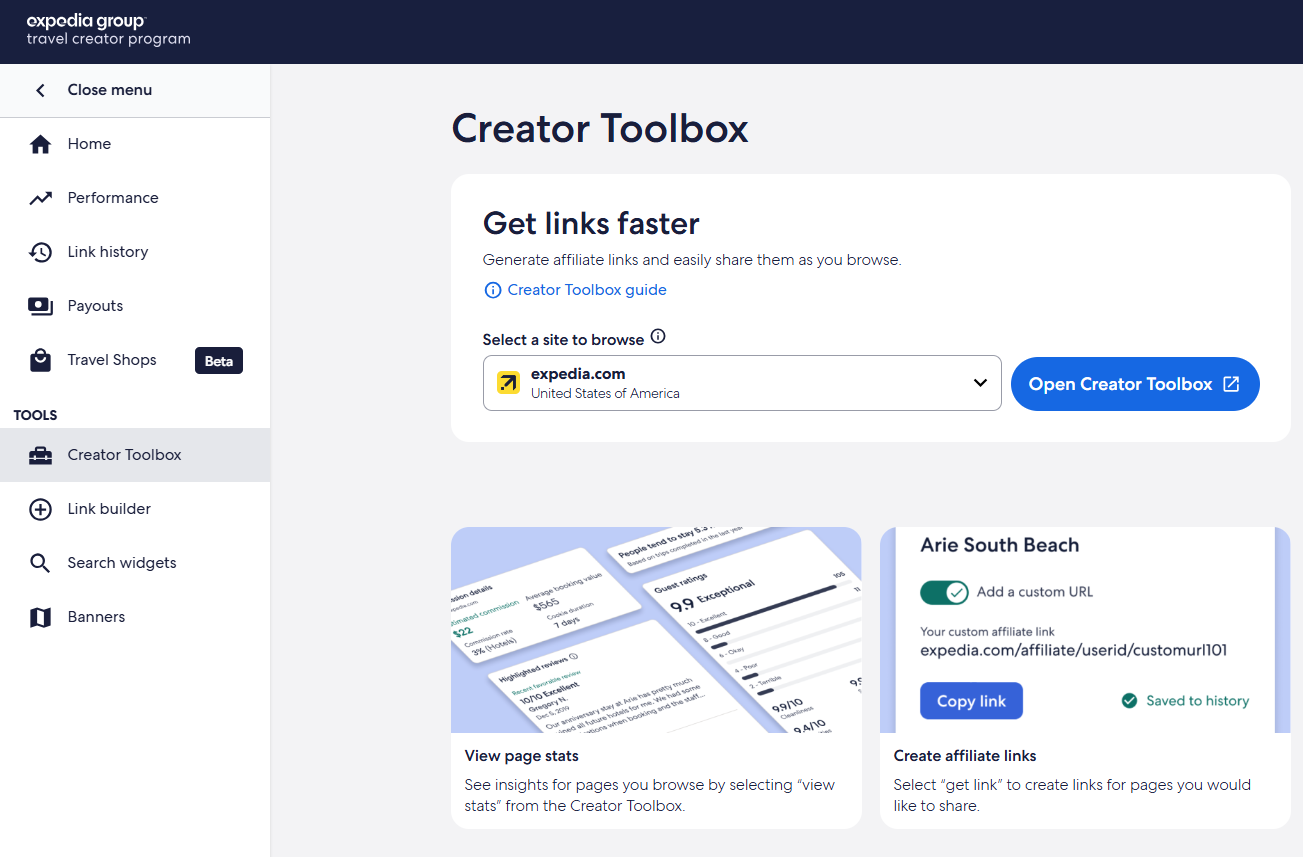Open the Creator Toolbox menu item
The height and width of the screenshot is (857, 1303).
pos(124,455)
